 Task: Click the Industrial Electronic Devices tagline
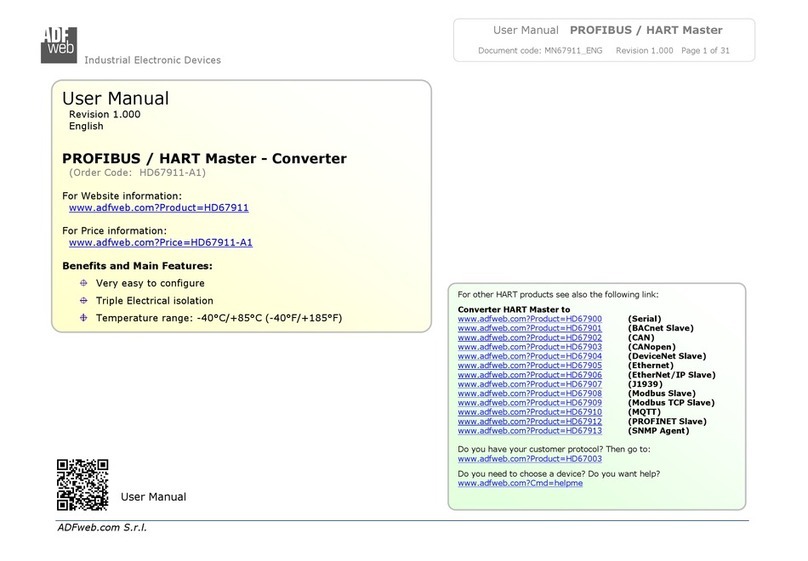point(153,60)
